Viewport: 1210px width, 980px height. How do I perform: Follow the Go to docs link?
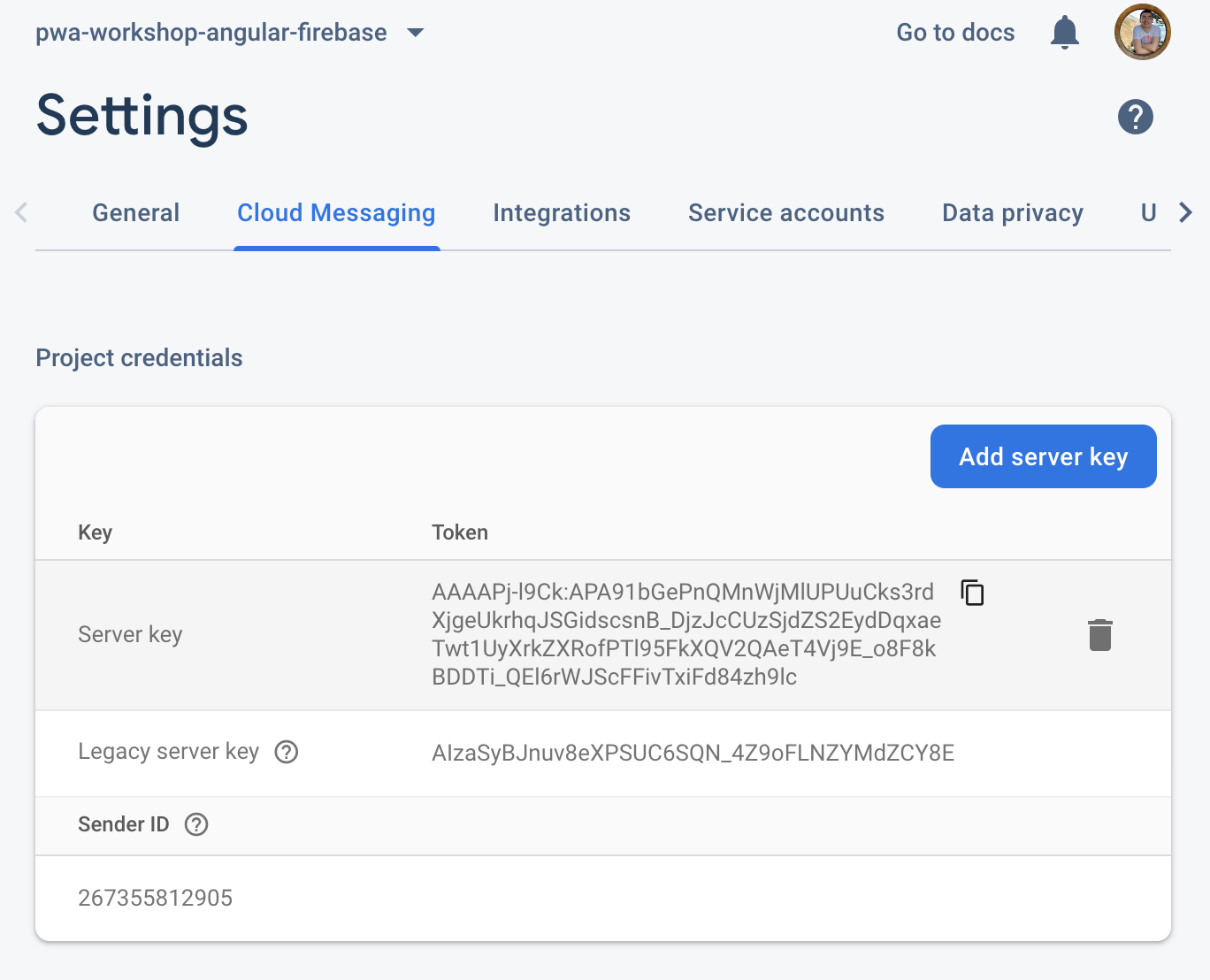click(x=955, y=33)
